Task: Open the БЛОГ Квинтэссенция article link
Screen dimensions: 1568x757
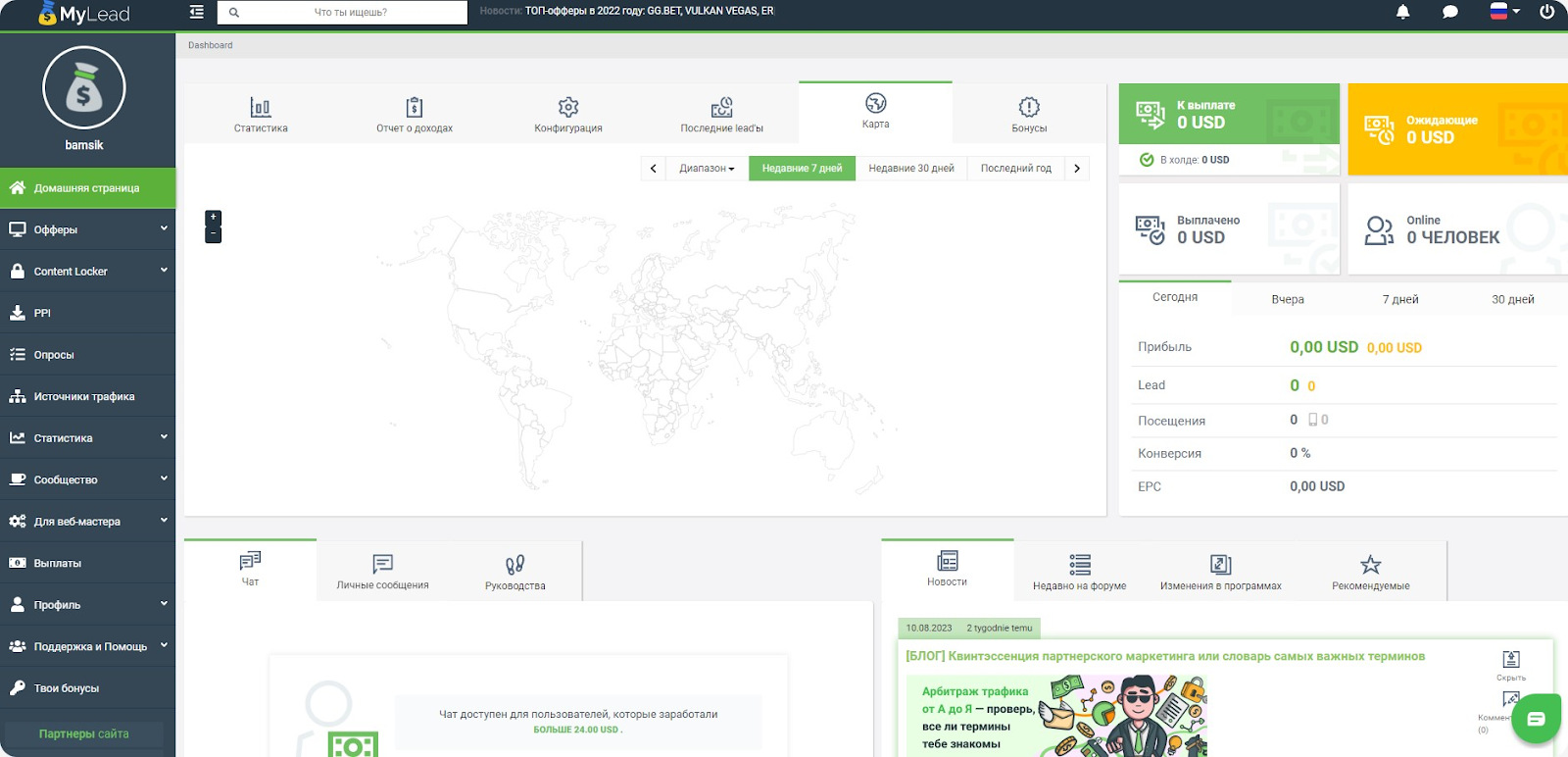Action: 1164,657
